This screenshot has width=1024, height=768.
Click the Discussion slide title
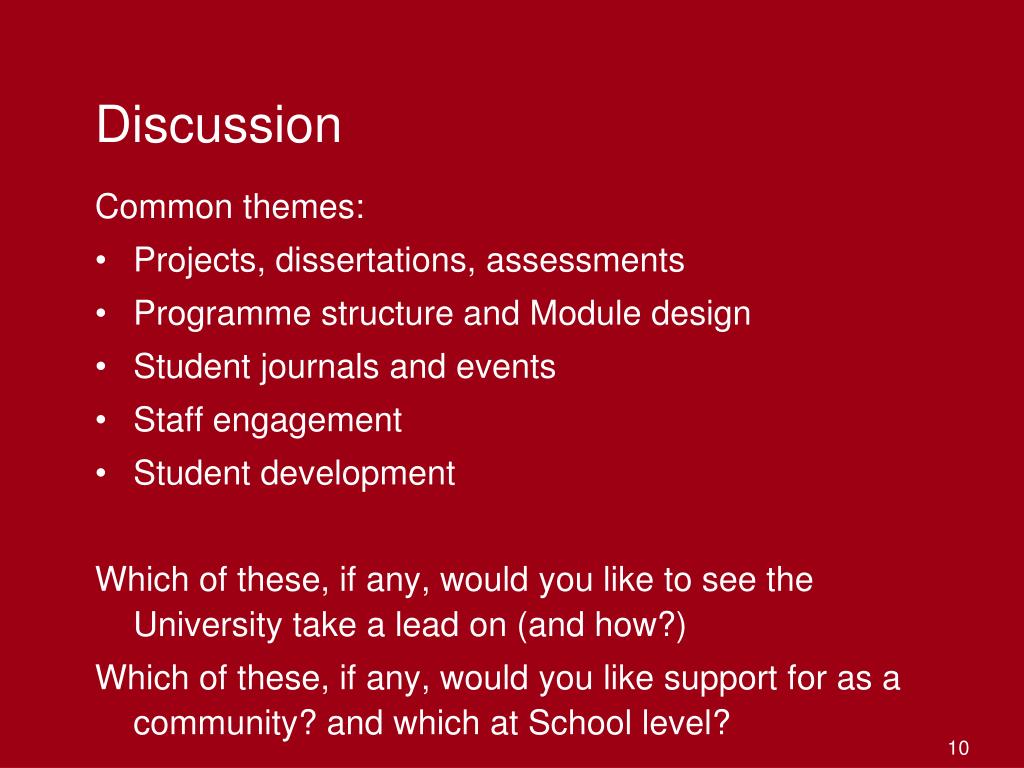218,124
